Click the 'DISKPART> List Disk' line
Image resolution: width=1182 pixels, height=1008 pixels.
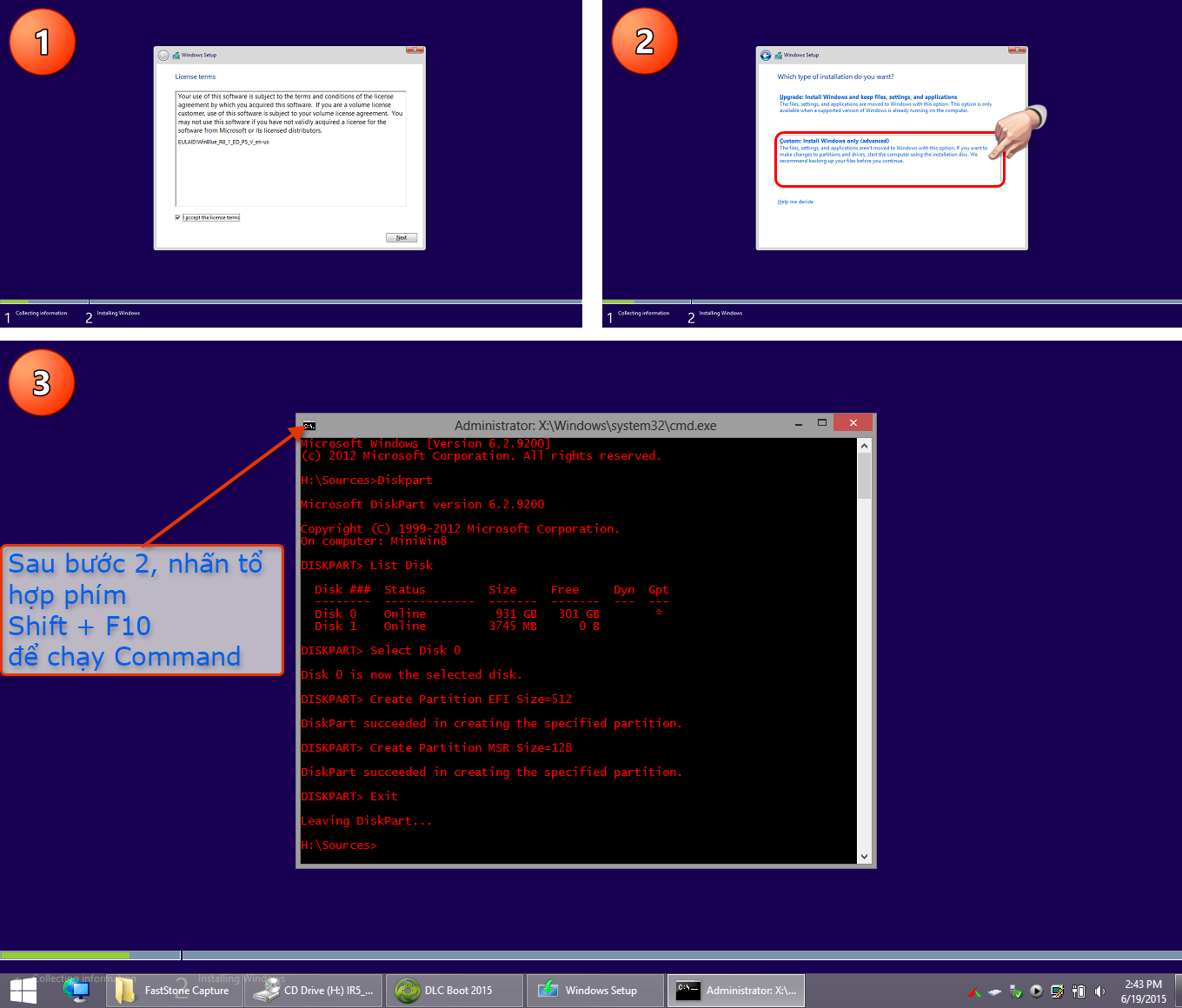[367, 566]
